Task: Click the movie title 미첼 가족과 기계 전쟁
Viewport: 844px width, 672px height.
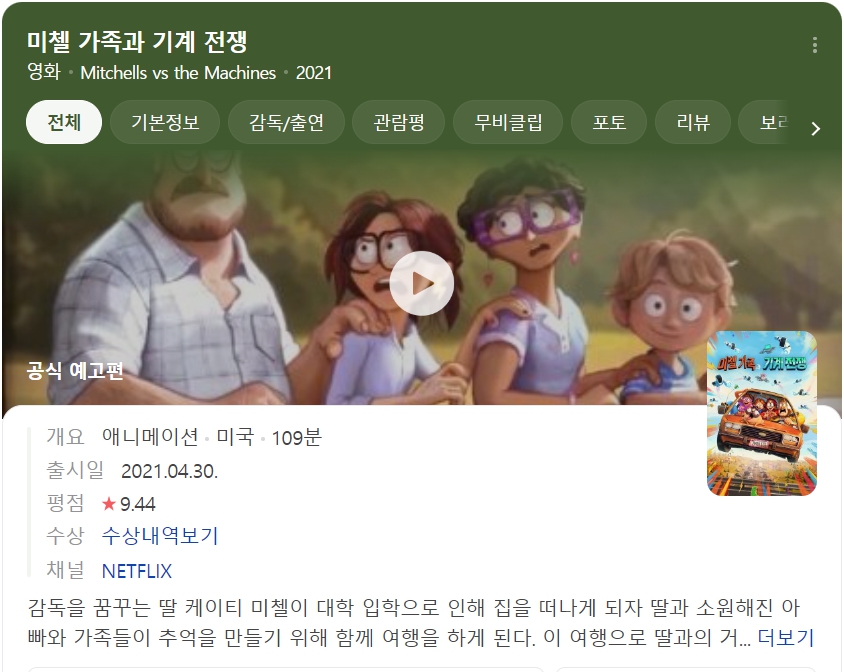Action: click(x=137, y=41)
